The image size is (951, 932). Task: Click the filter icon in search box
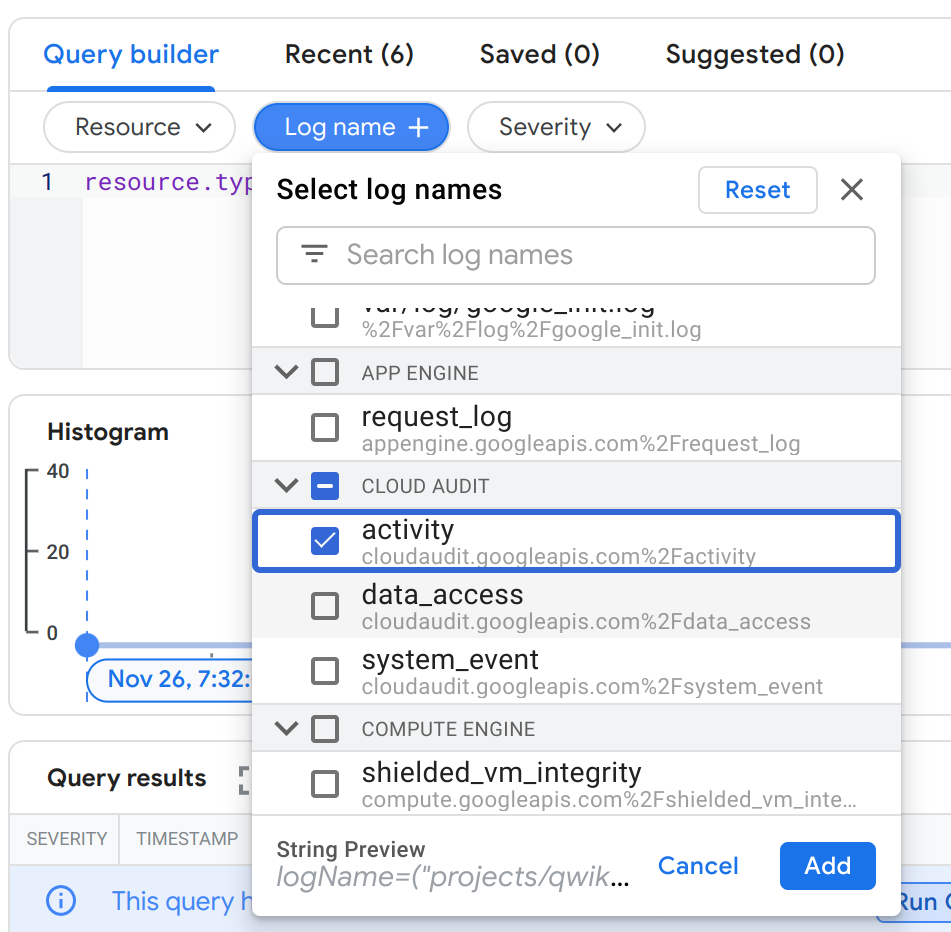[315, 255]
